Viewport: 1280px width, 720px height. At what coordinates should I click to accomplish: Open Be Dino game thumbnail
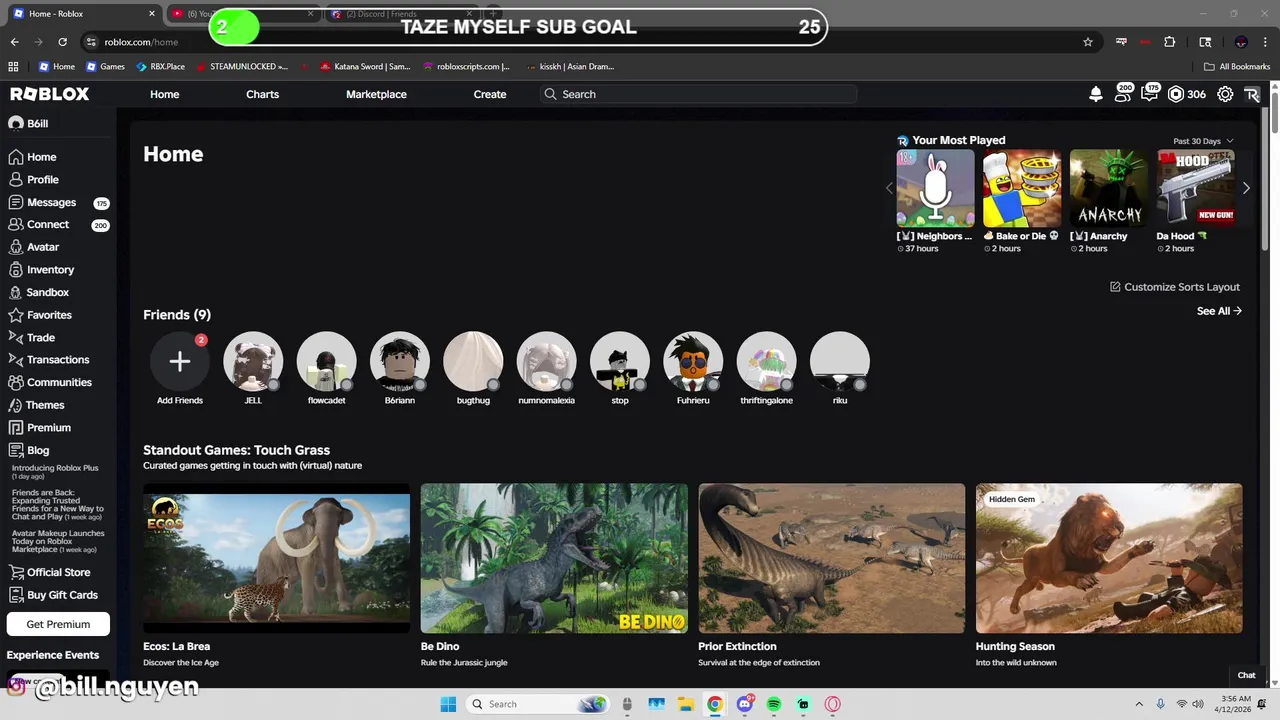pyautogui.click(x=554, y=558)
